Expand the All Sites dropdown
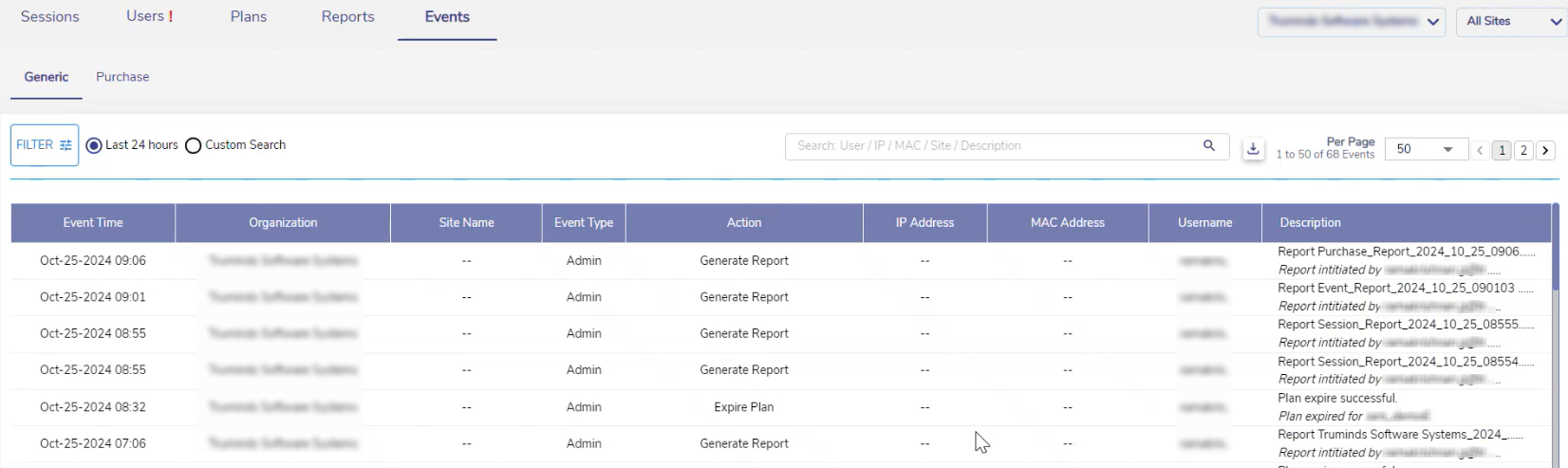 point(1510,22)
